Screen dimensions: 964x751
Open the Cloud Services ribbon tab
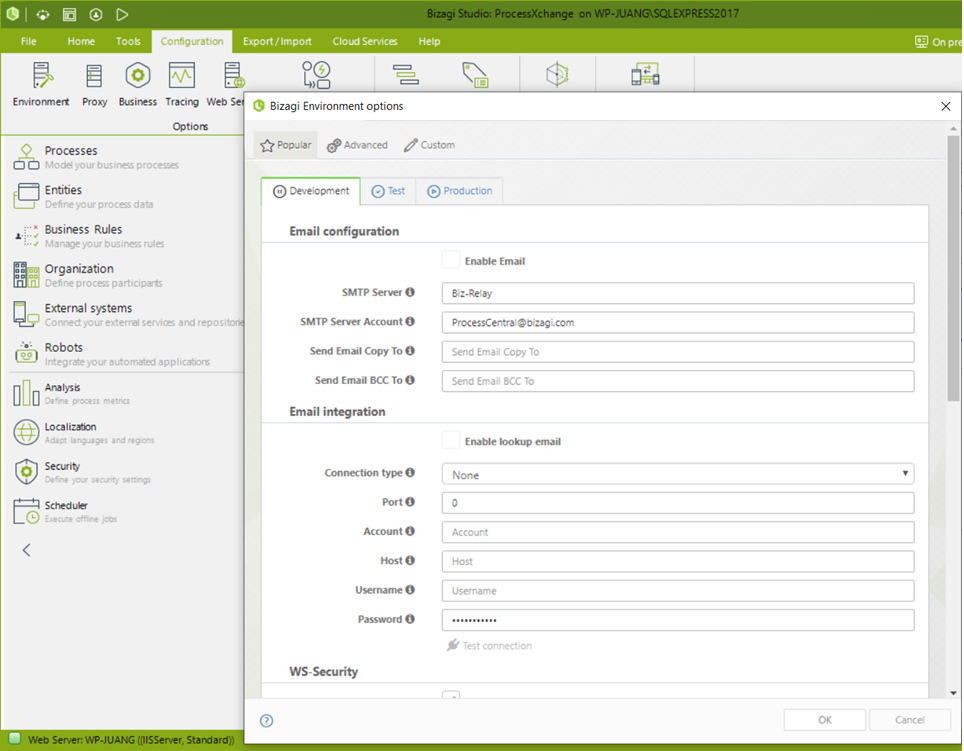(x=365, y=41)
